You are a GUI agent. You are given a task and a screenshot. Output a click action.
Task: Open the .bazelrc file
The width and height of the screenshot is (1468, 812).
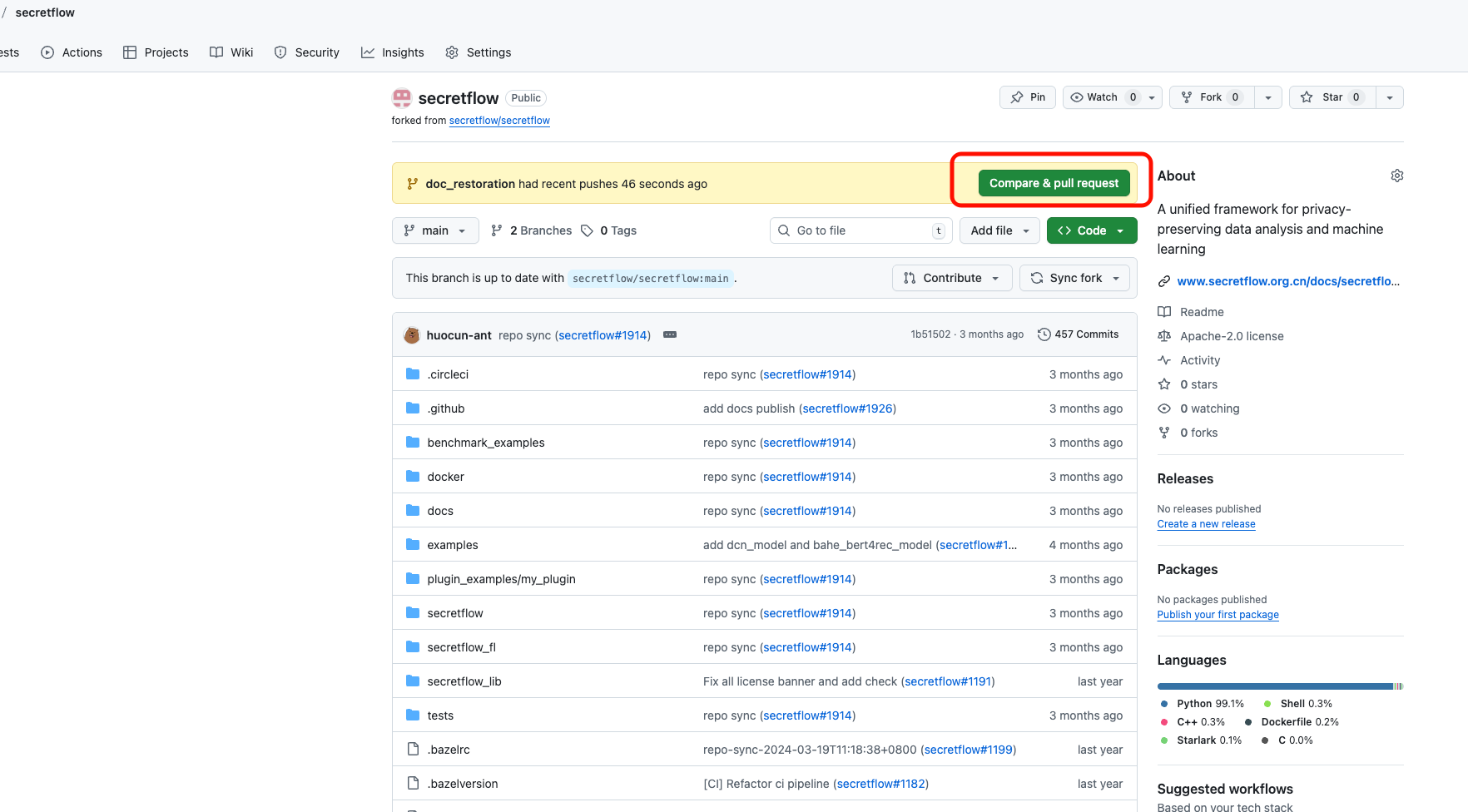pyautogui.click(x=449, y=750)
